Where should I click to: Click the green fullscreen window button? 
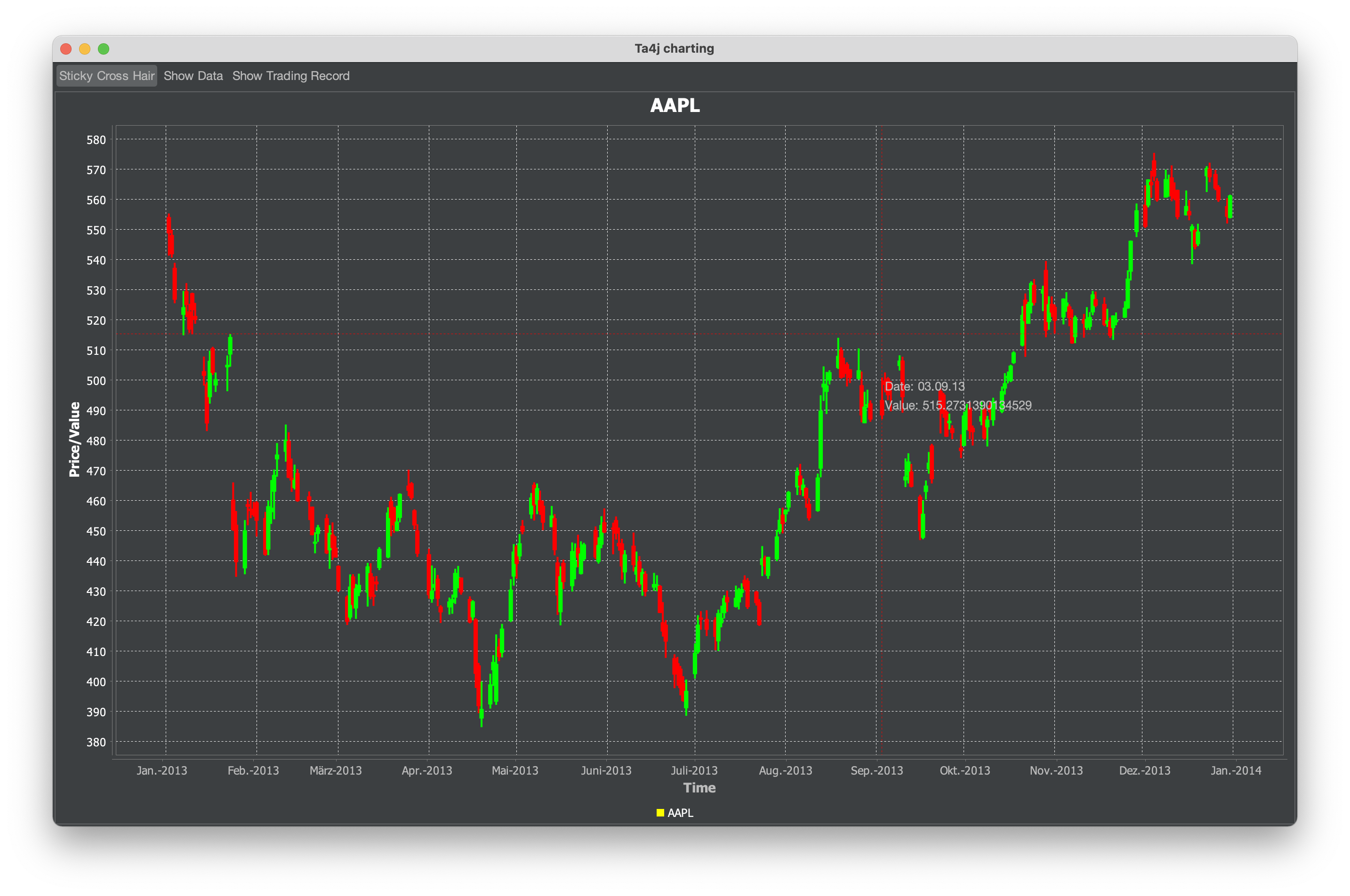(104, 49)
